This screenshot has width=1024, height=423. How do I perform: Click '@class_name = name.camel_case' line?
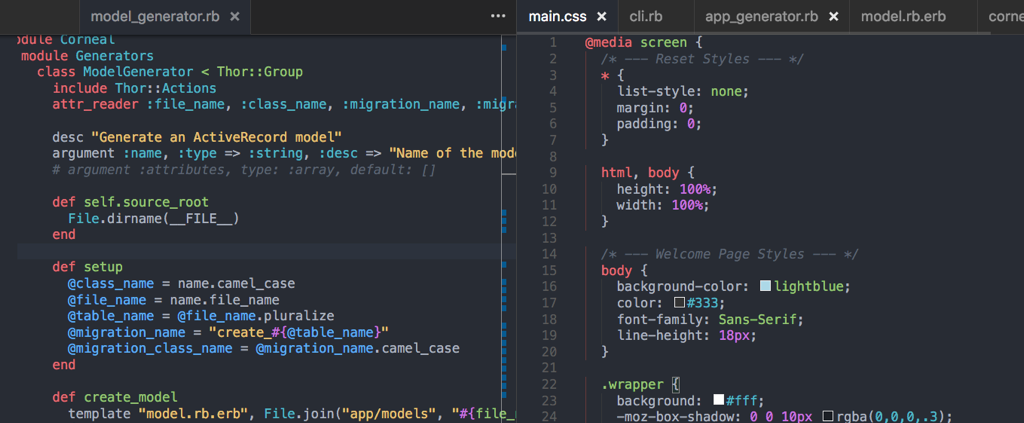(x=182, y=283)
